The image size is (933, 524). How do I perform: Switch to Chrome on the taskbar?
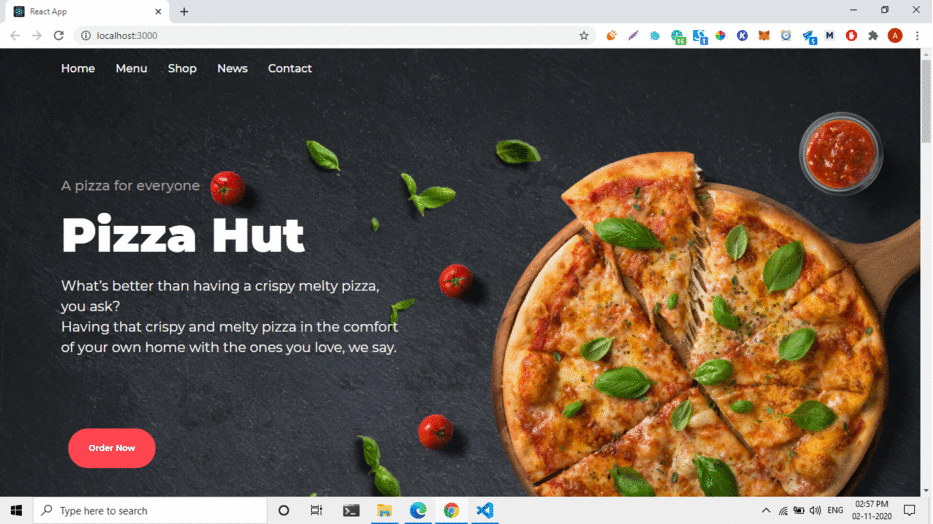pos(451,510)
